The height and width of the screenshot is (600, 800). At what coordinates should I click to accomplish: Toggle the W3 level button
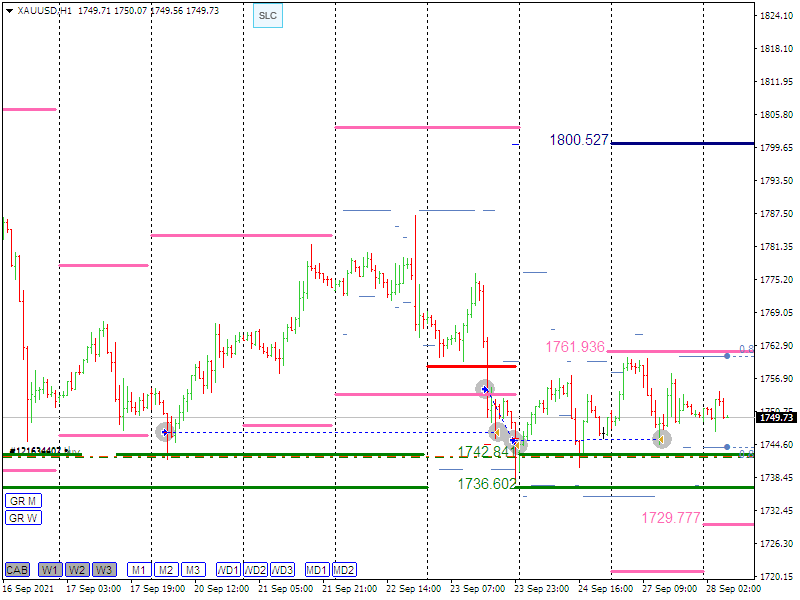coord(104,570)
